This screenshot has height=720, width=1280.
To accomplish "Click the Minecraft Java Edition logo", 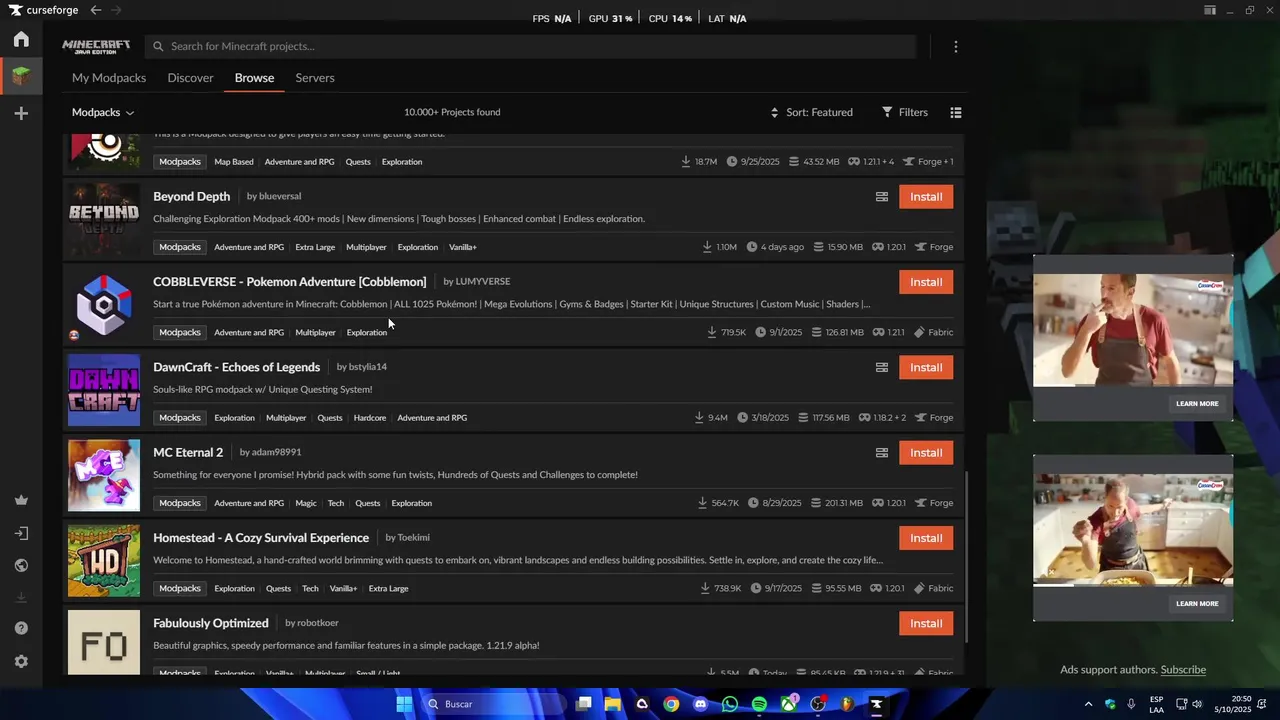I will pos(96,46).
